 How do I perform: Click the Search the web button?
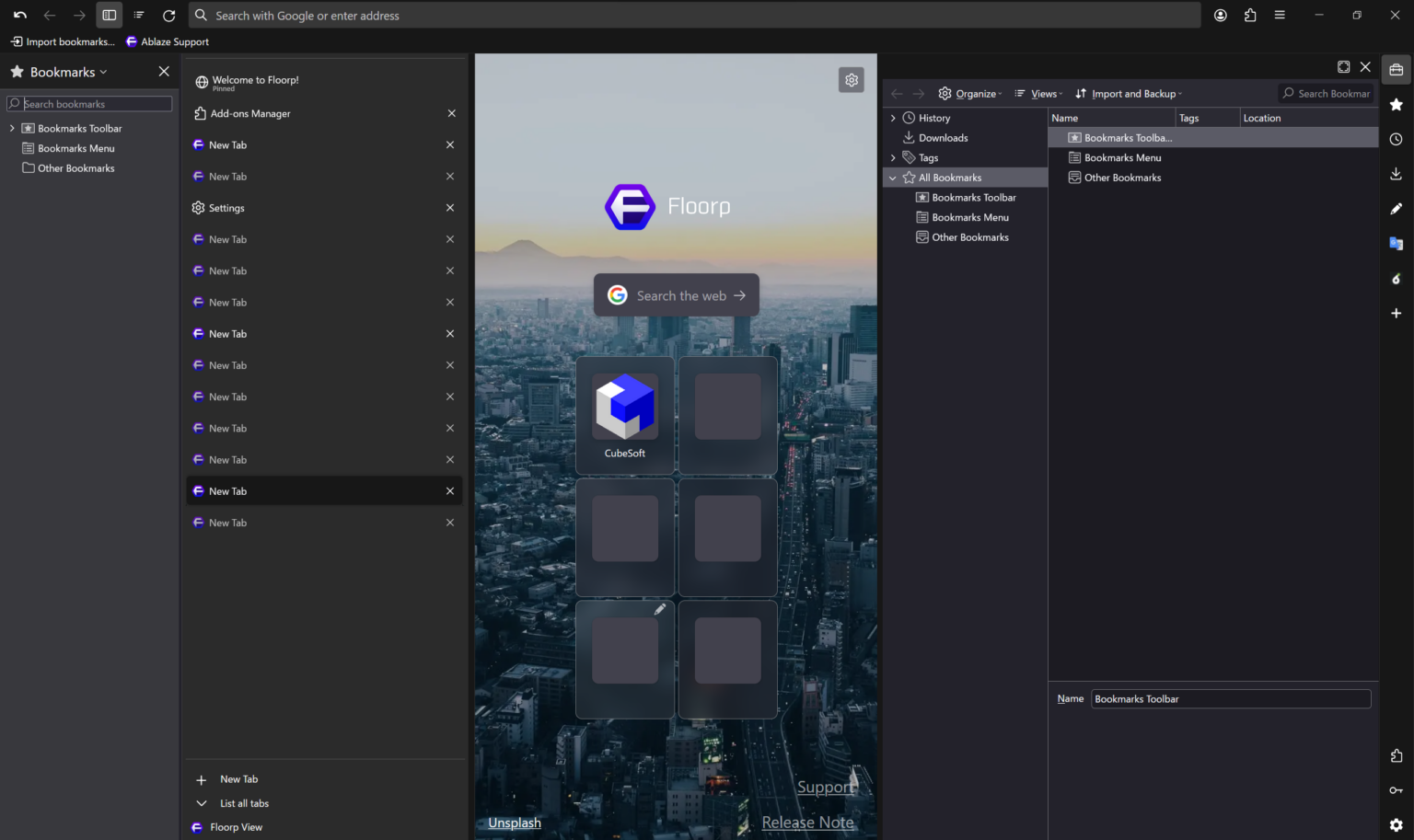pyautogui.click(x=677, y=294)
